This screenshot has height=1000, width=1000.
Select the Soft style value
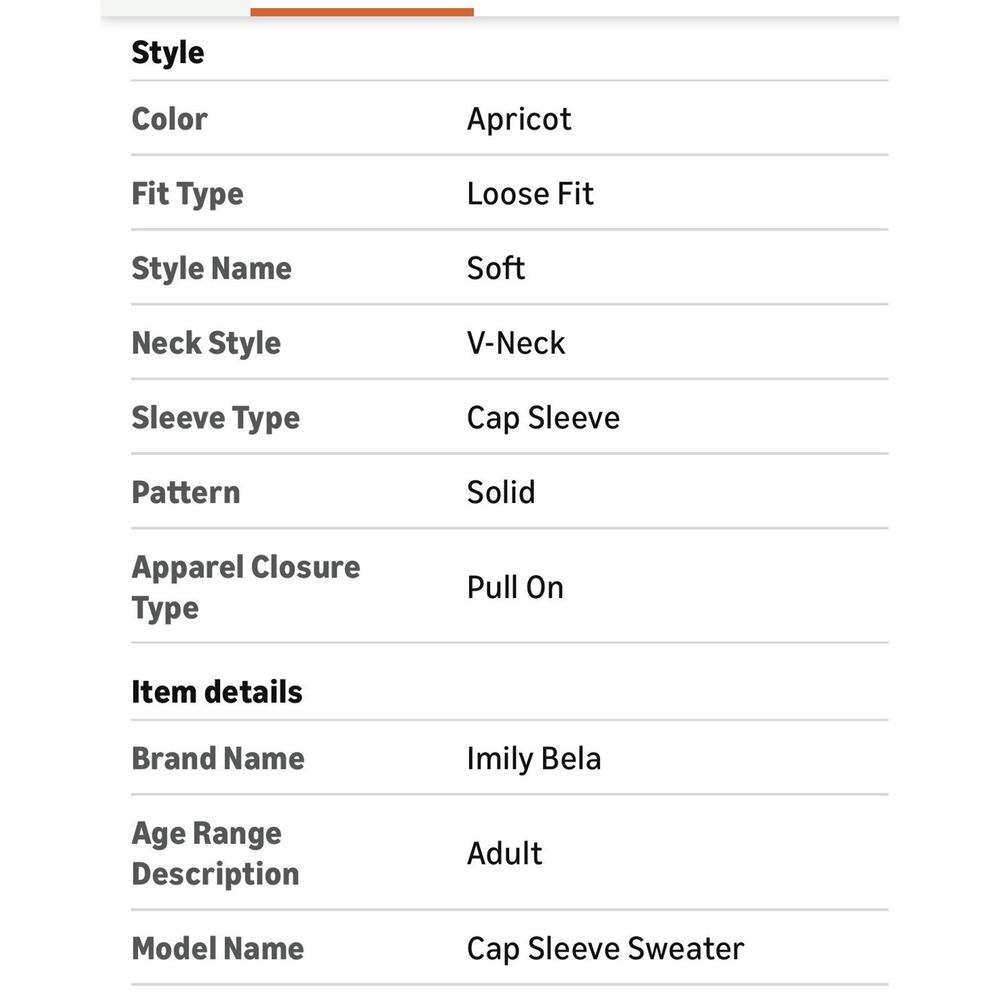tap(496, 268)
